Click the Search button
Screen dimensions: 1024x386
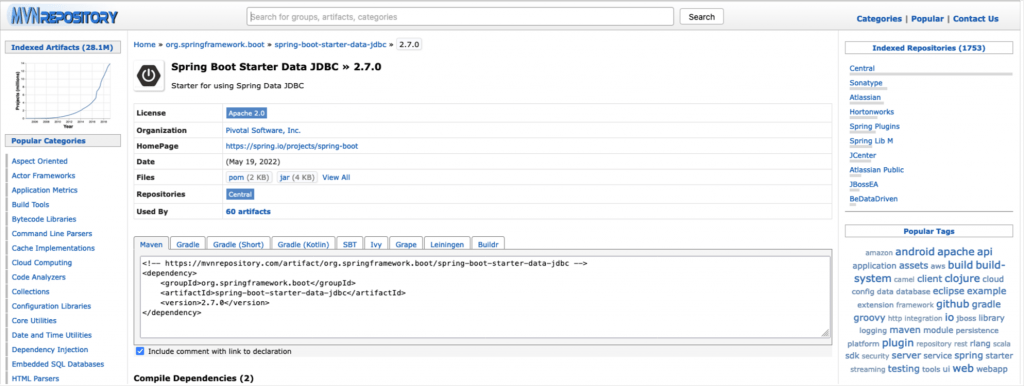(x=701, y=17)
